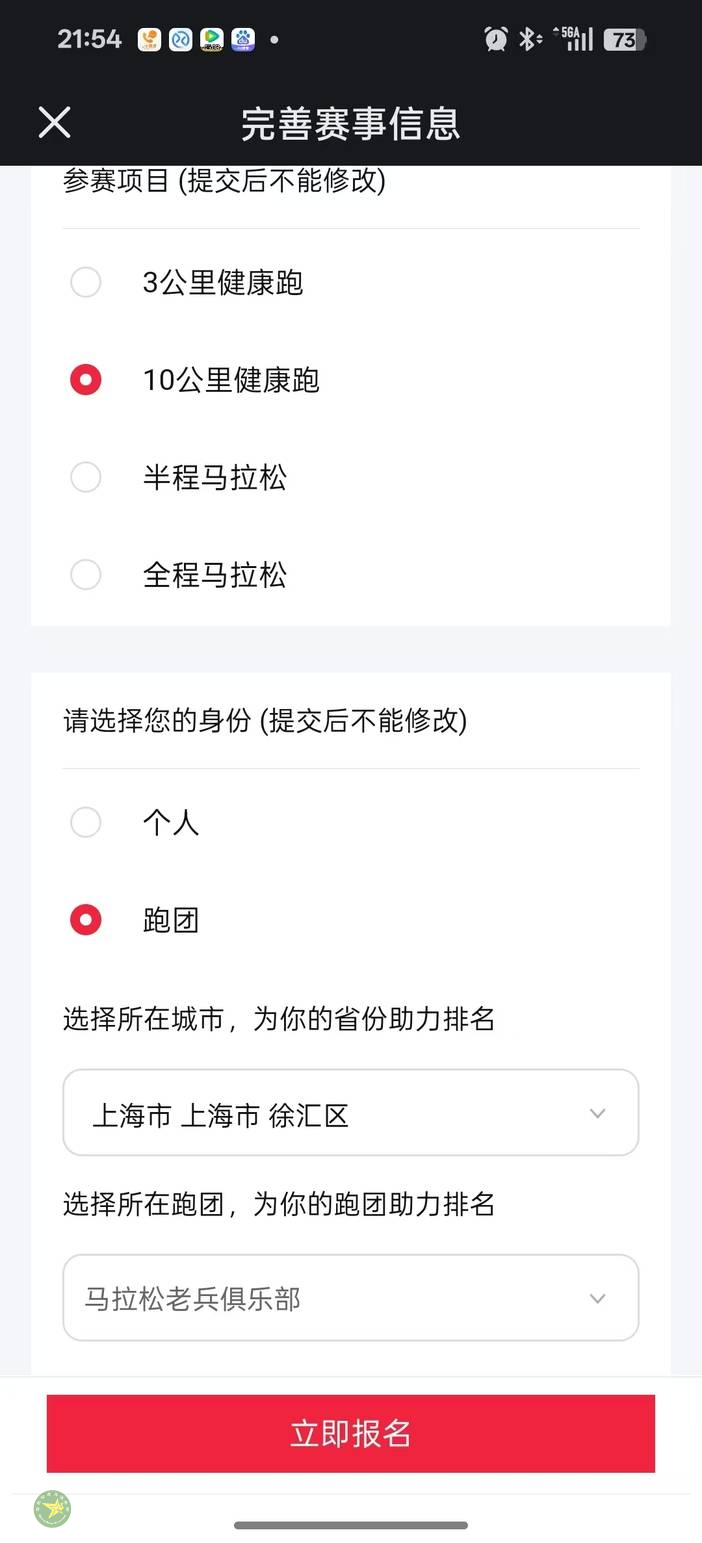Close the 完善赛事信息 page with X
Screen dimensions: 702x1543
[54, 122]
